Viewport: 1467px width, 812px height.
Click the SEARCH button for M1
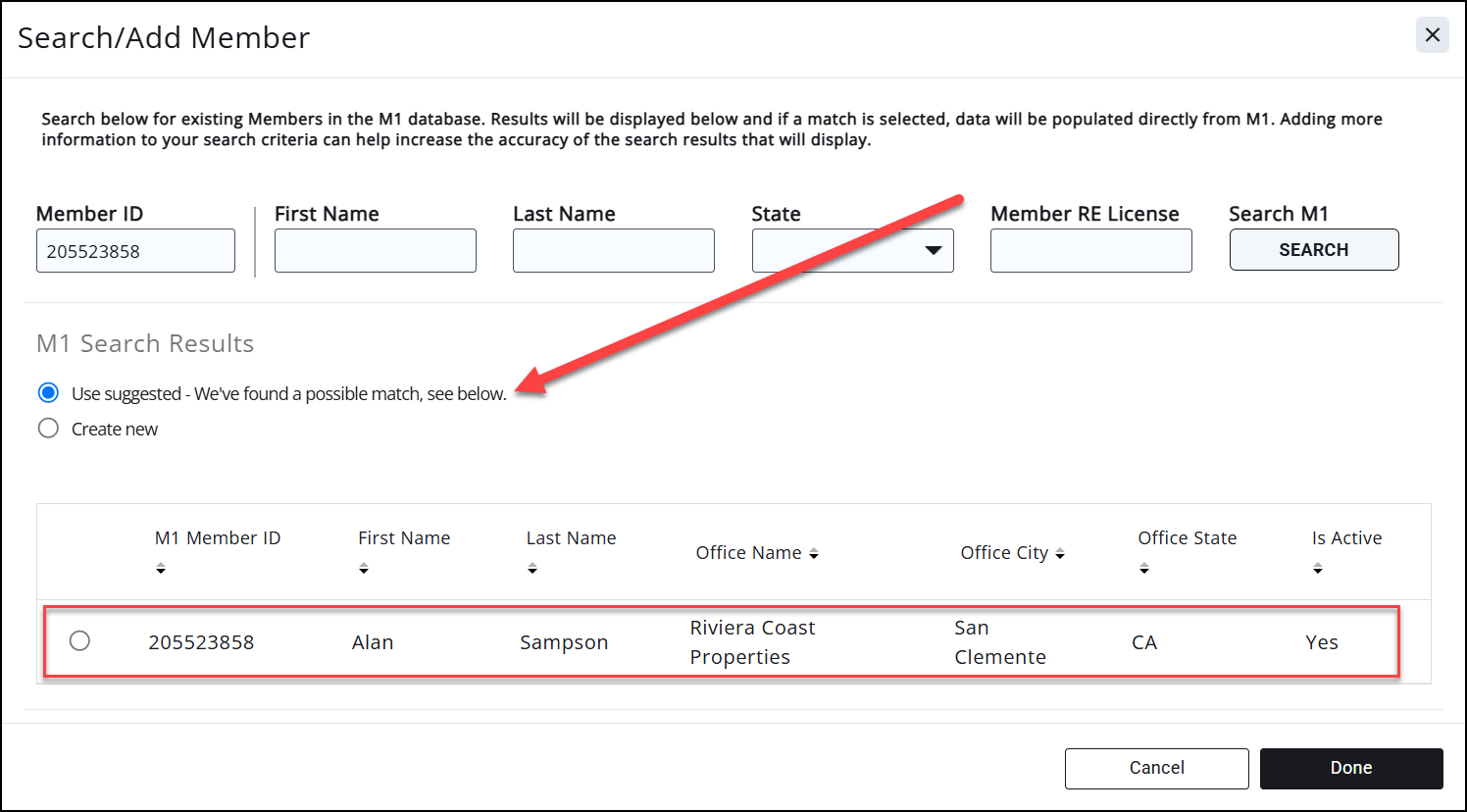click(1313, 250)
